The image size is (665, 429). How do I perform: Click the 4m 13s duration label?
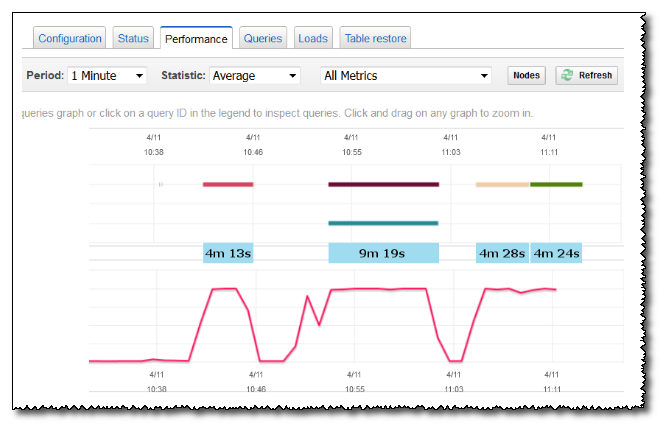(x=228, y=253)
